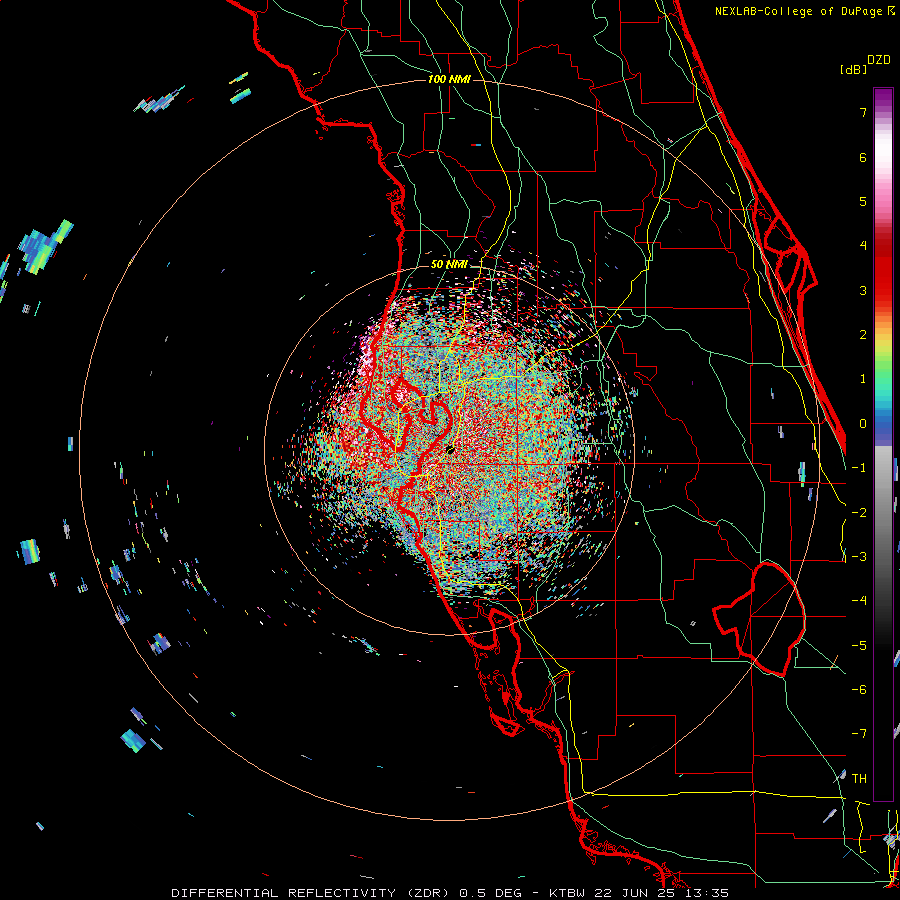
Task: Click the positive "7" color scale tick label
Action: tap(863, 112)
